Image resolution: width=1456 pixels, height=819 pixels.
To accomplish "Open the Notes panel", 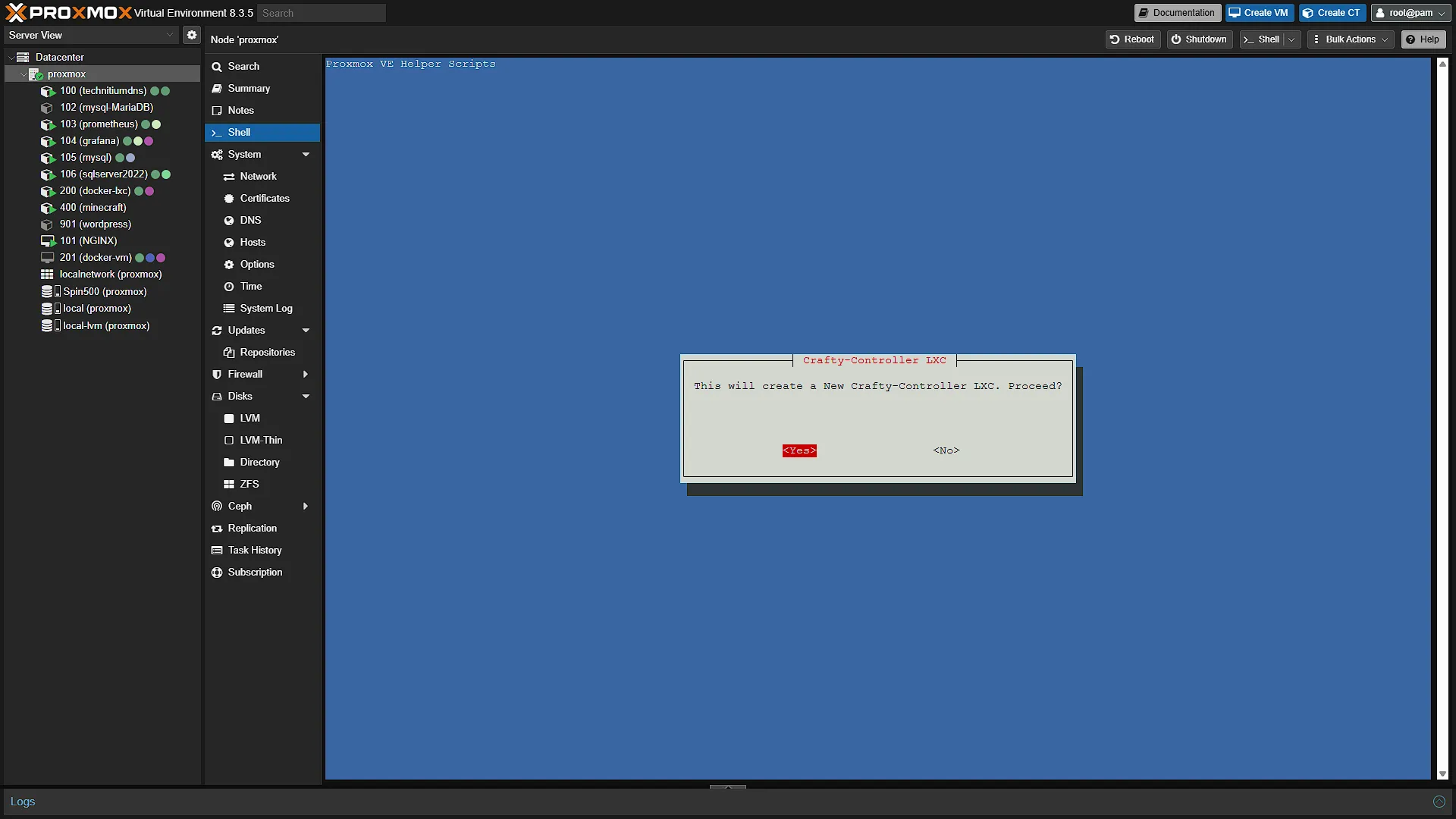I will click(262, 111).
